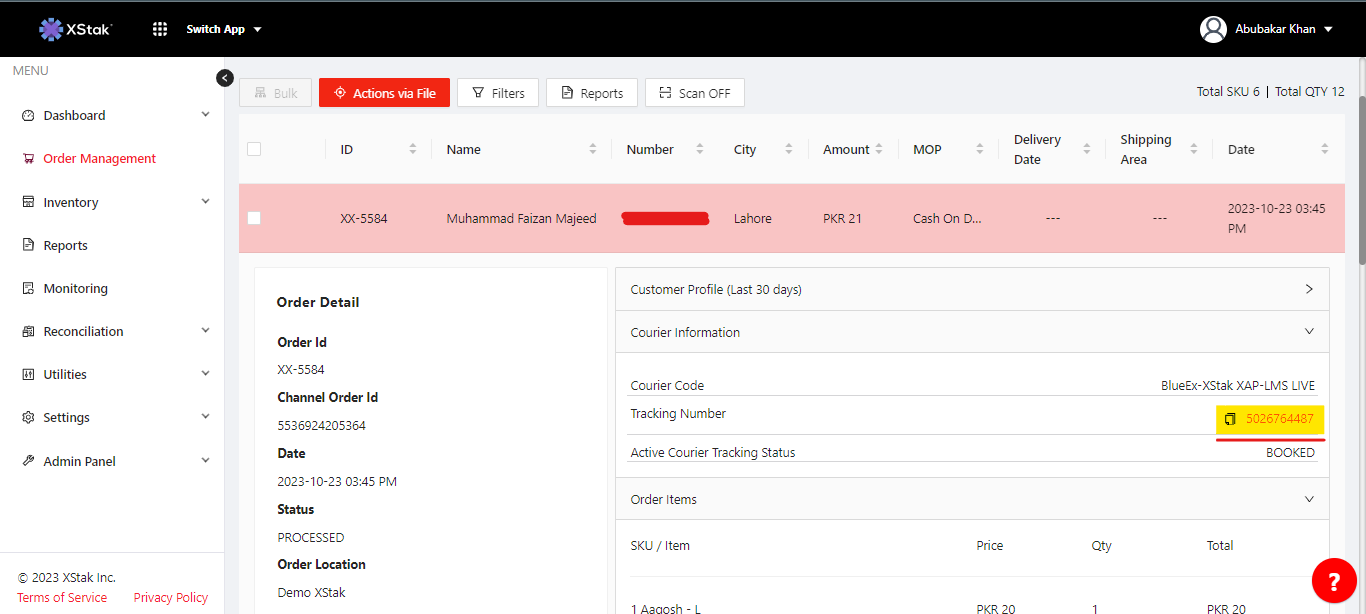
Task: Click the ID column sort icon
Action: (x=412, y=149)
